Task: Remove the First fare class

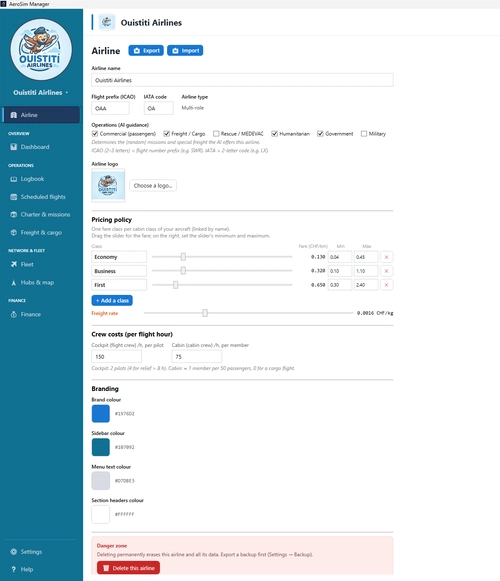Action: [387, 285]
